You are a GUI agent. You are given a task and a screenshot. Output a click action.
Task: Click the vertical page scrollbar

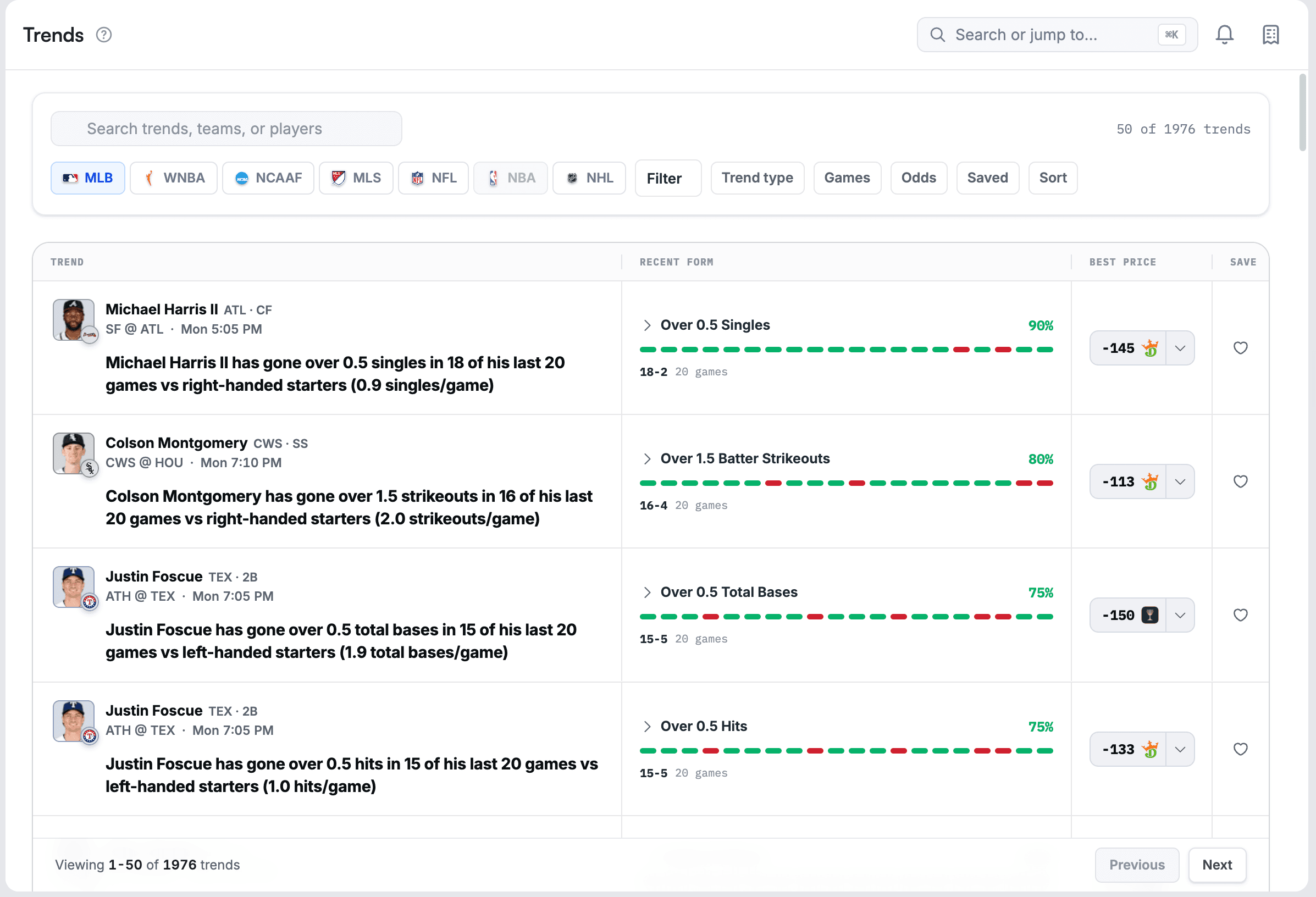tap(1302, 112)
